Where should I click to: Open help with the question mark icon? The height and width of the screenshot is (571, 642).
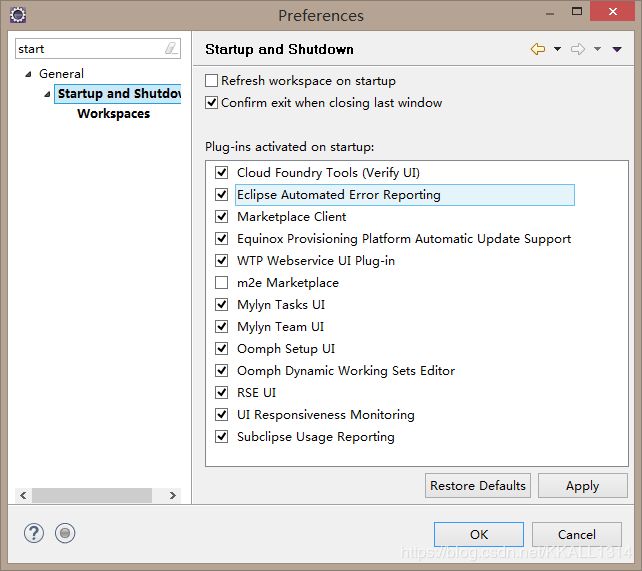click(x=34, y=533)
